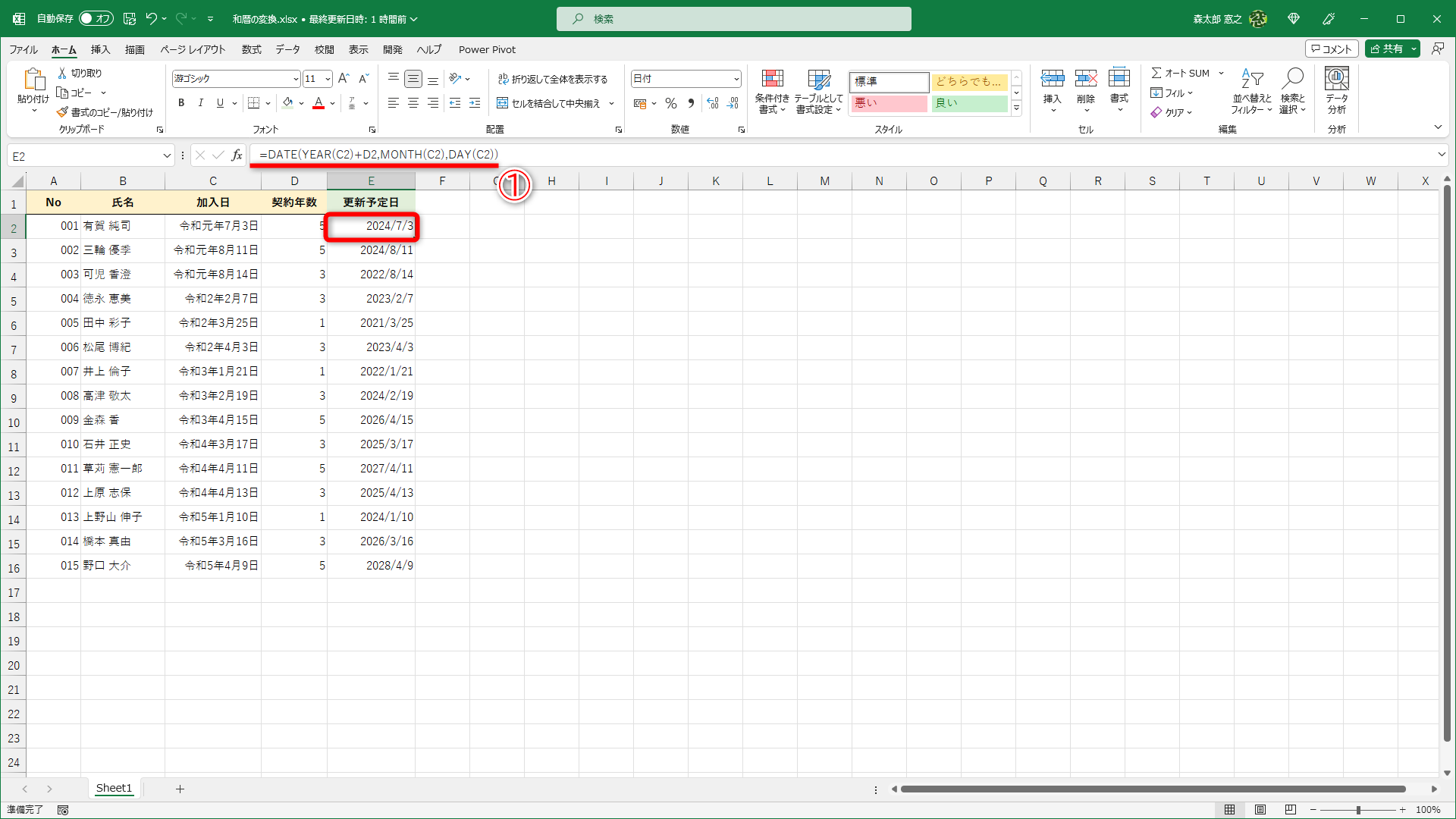
Task: Expand the fill color dropdown arrow
Action: (x=302, y=103)
